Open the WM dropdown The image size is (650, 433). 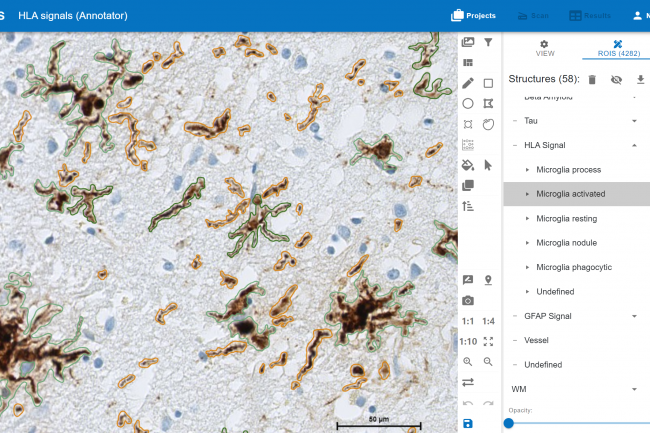(634, 389)
